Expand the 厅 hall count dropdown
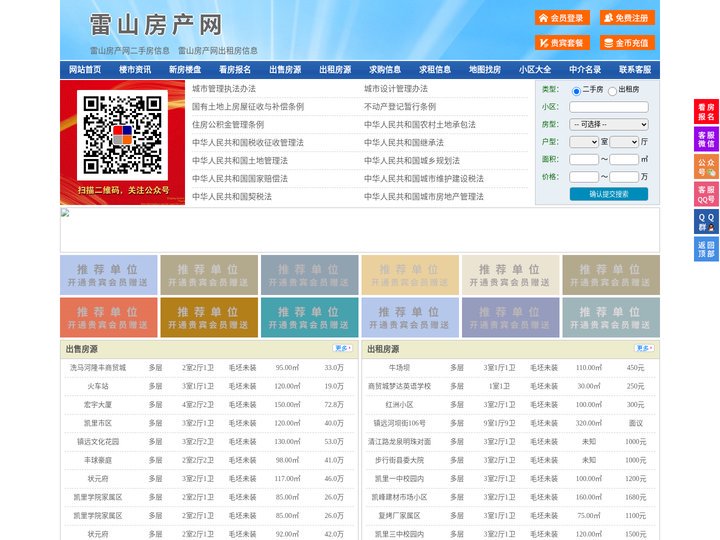 click(x=624, y=142)
